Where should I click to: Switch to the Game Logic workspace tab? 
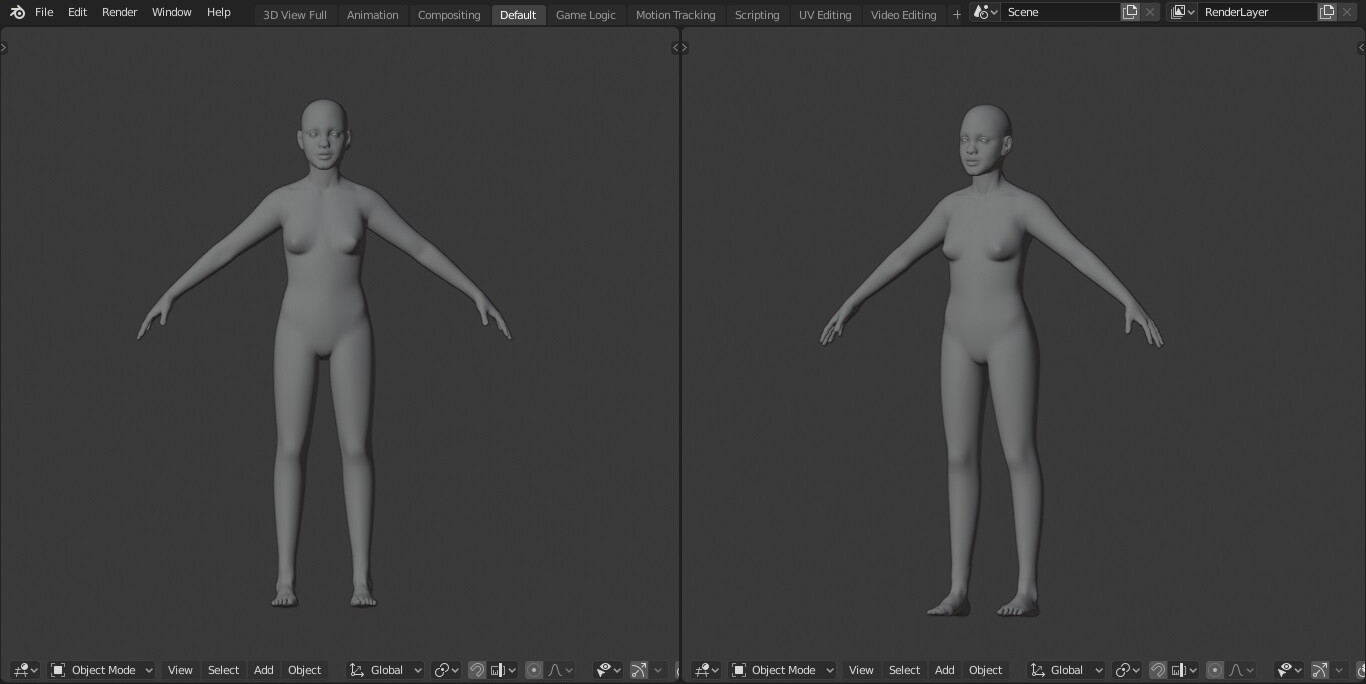point(585,15)
